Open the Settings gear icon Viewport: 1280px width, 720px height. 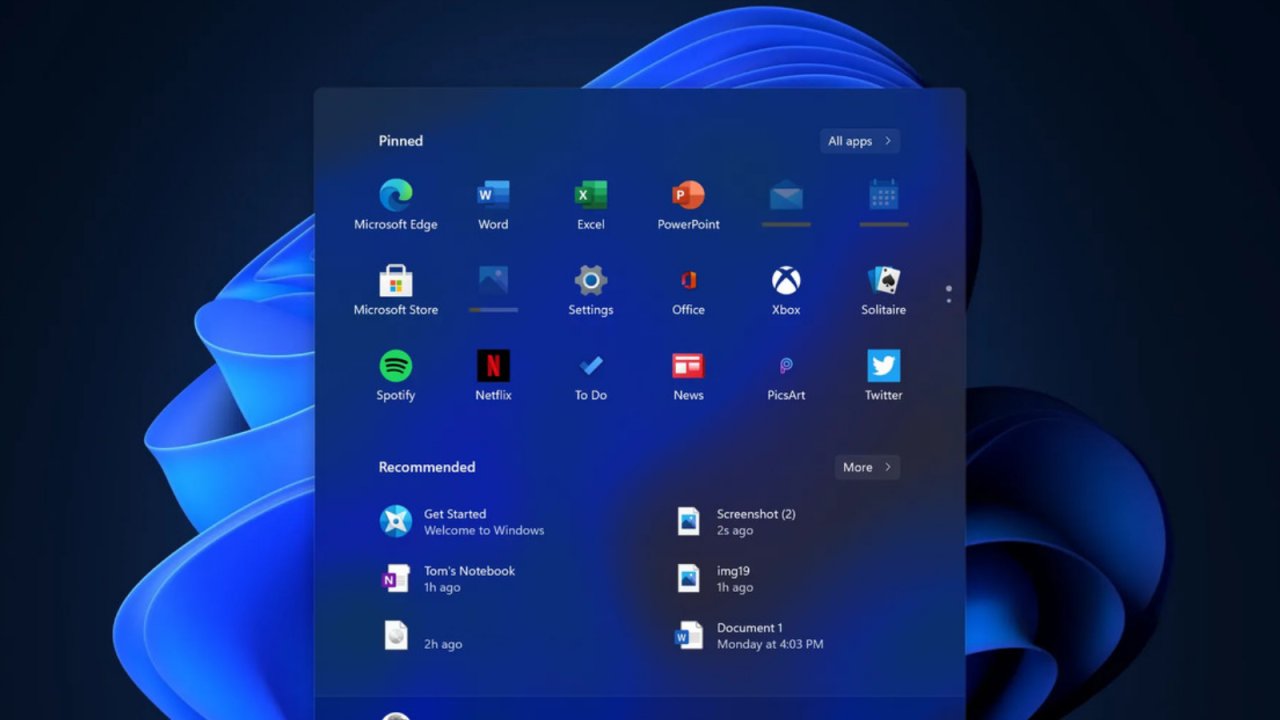pyautogui.click(x=591, y=280)
